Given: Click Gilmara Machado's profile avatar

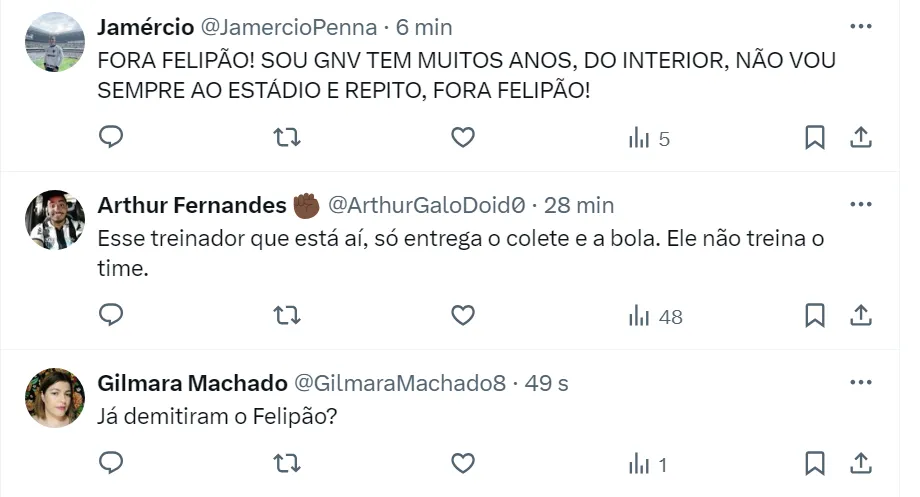Looking at the screenshot, I should [54, 398].
